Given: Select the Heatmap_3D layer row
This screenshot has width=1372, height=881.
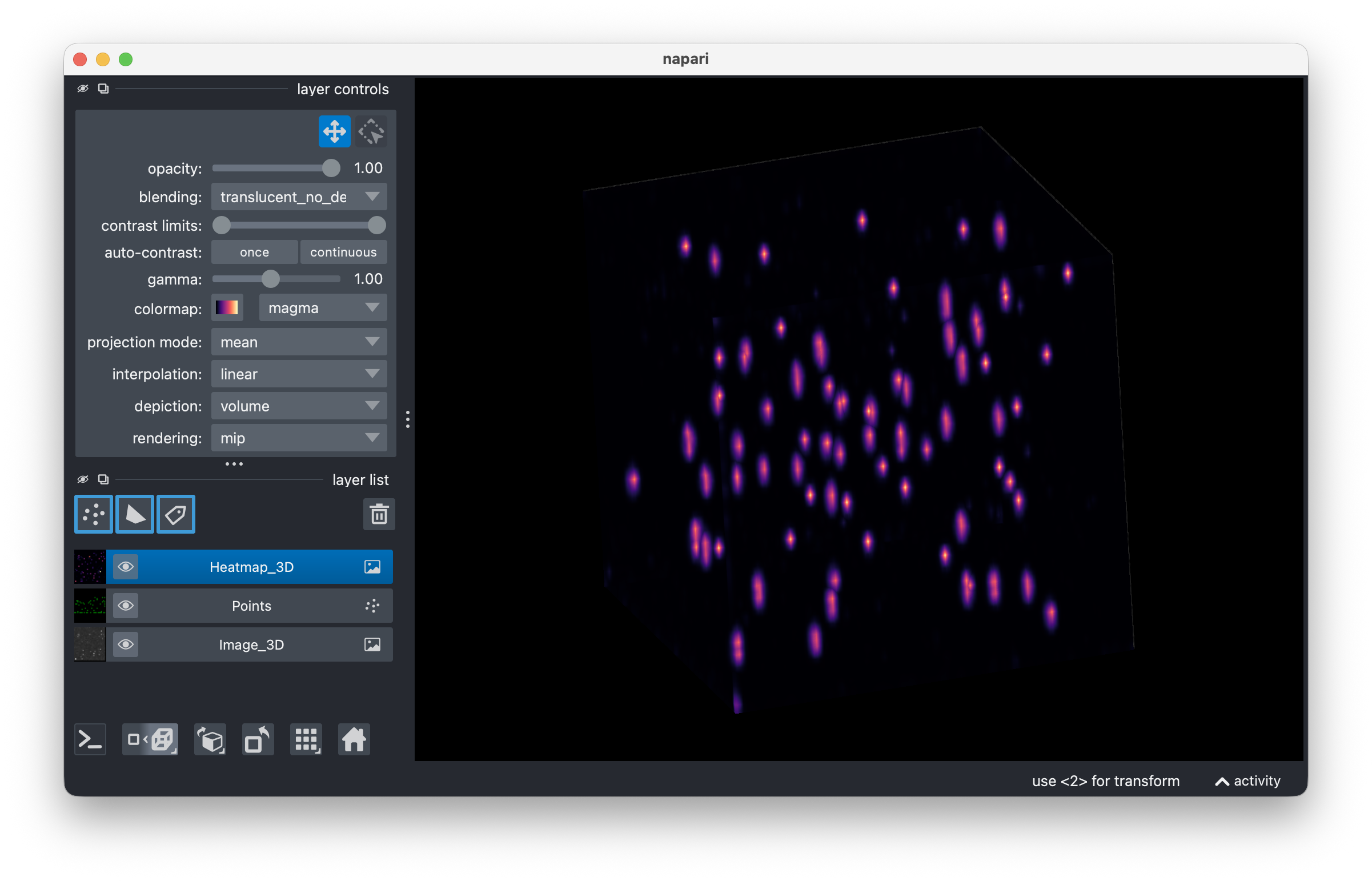Looking at the screenshot, I should tap(234, 567).
